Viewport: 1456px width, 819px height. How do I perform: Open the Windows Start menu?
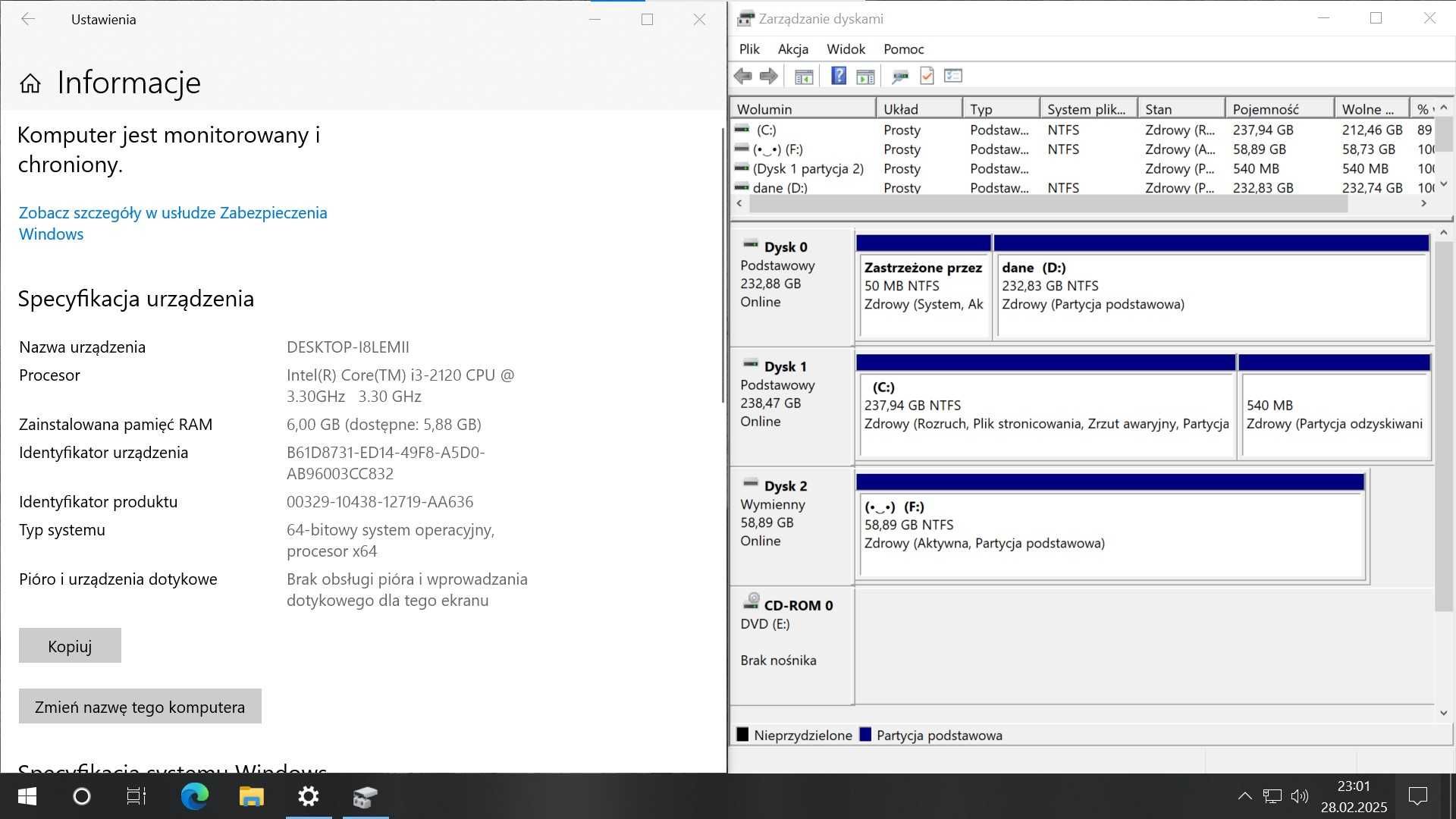pyautogui.click(x=27, y=796)
